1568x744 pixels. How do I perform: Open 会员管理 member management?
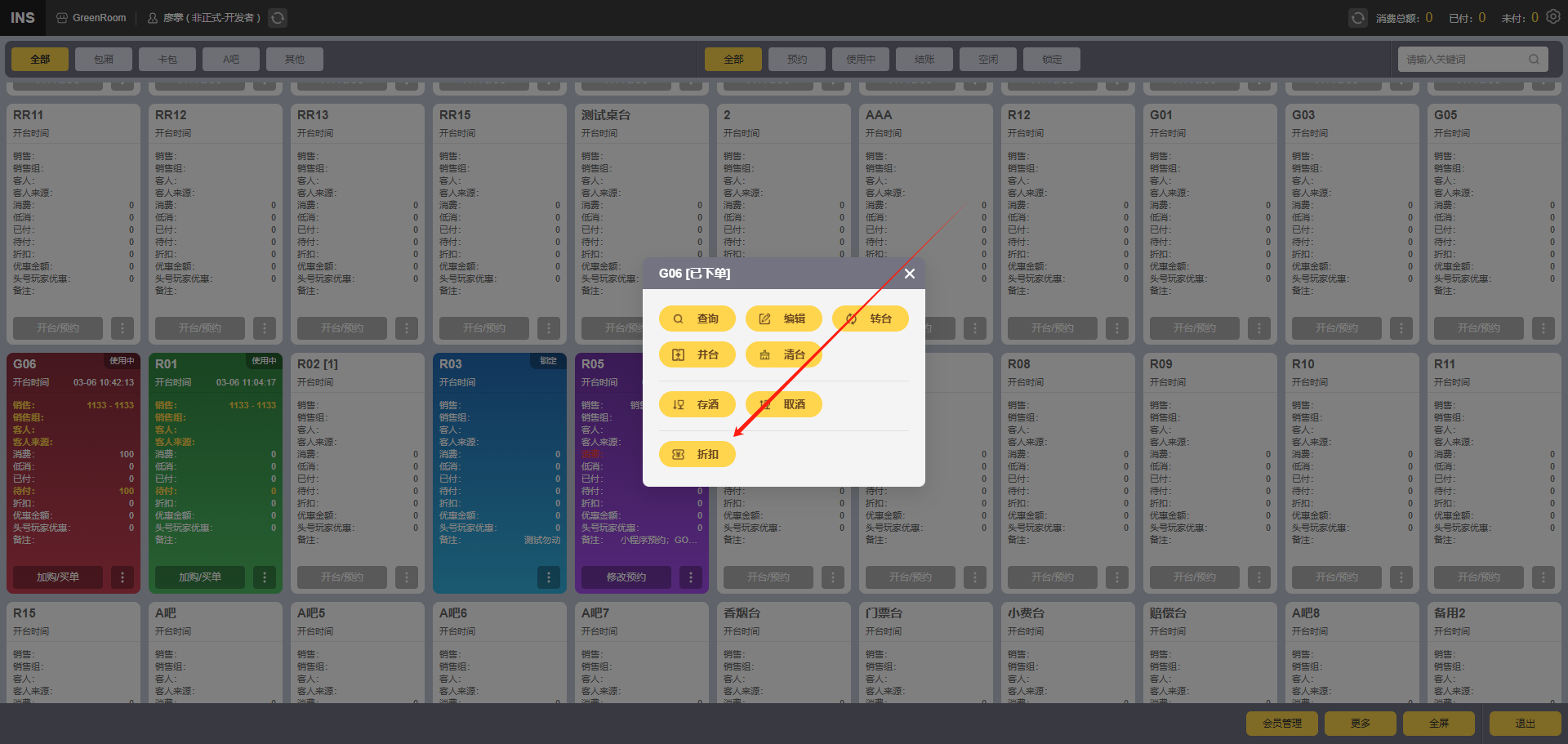[x=1282, y=724]
